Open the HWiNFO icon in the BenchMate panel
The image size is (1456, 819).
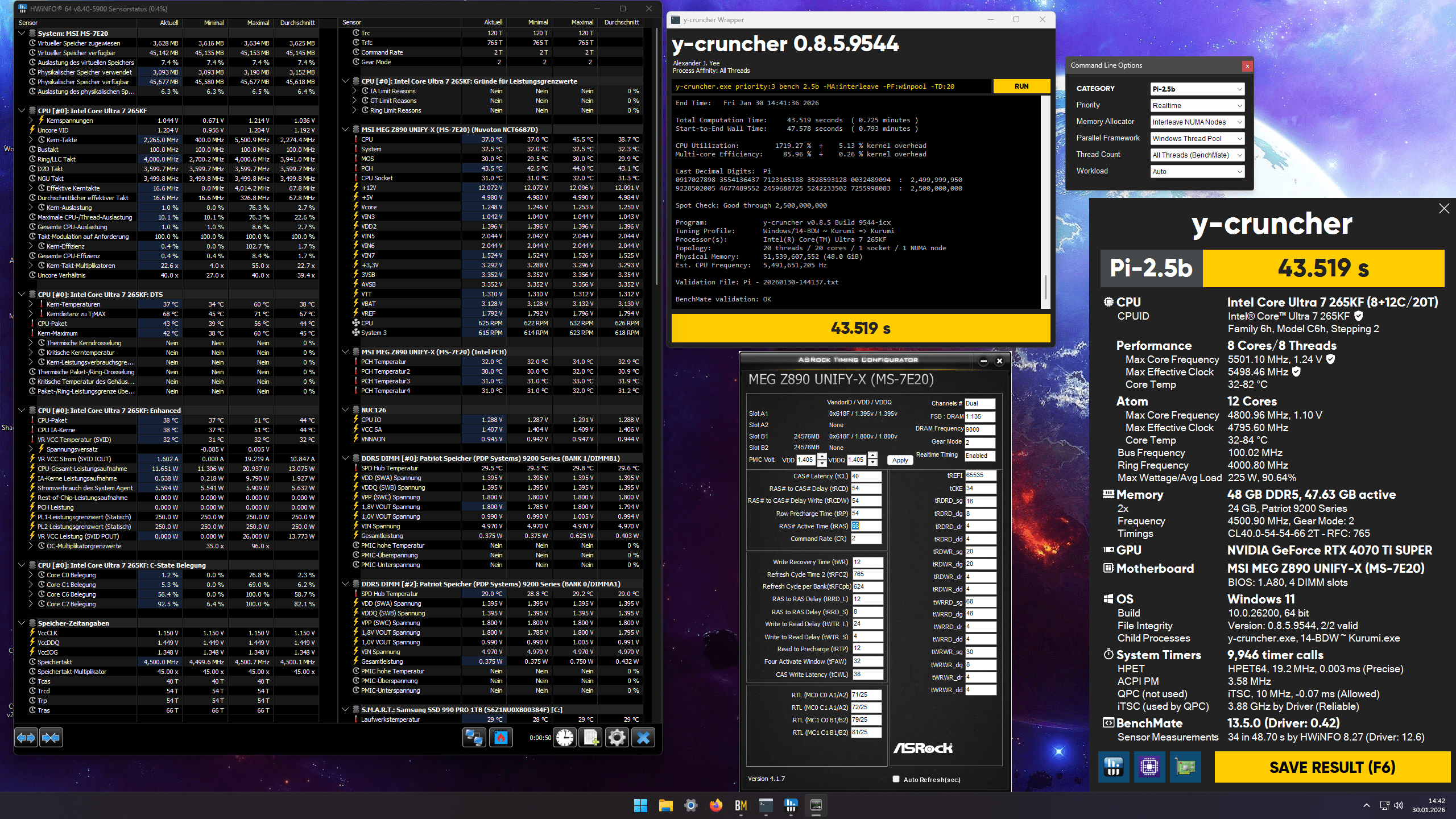[1113, 767]
